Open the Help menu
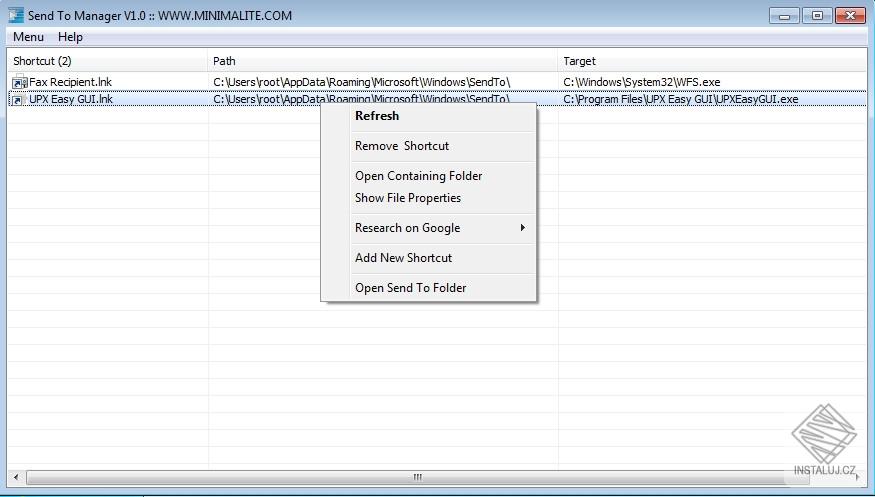Viewport: 875px width, 497px height. tap(70, 37)
